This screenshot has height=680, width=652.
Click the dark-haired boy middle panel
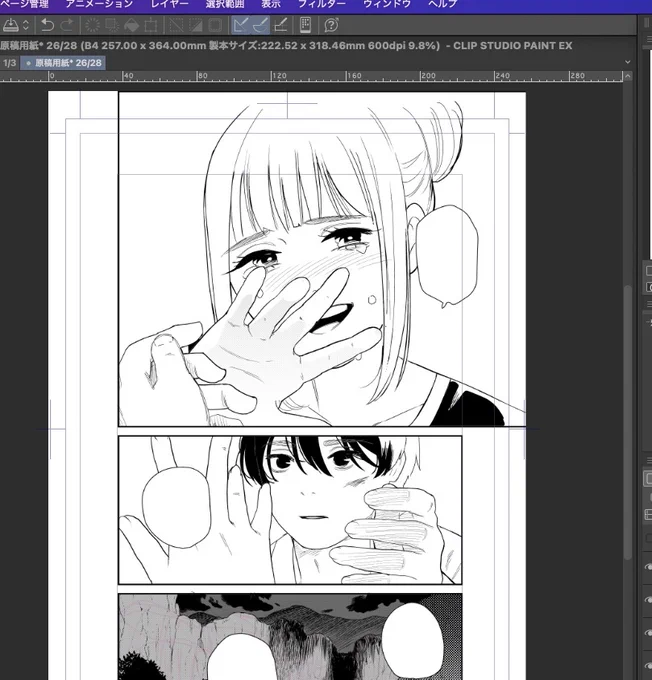(x=290, y=510)
